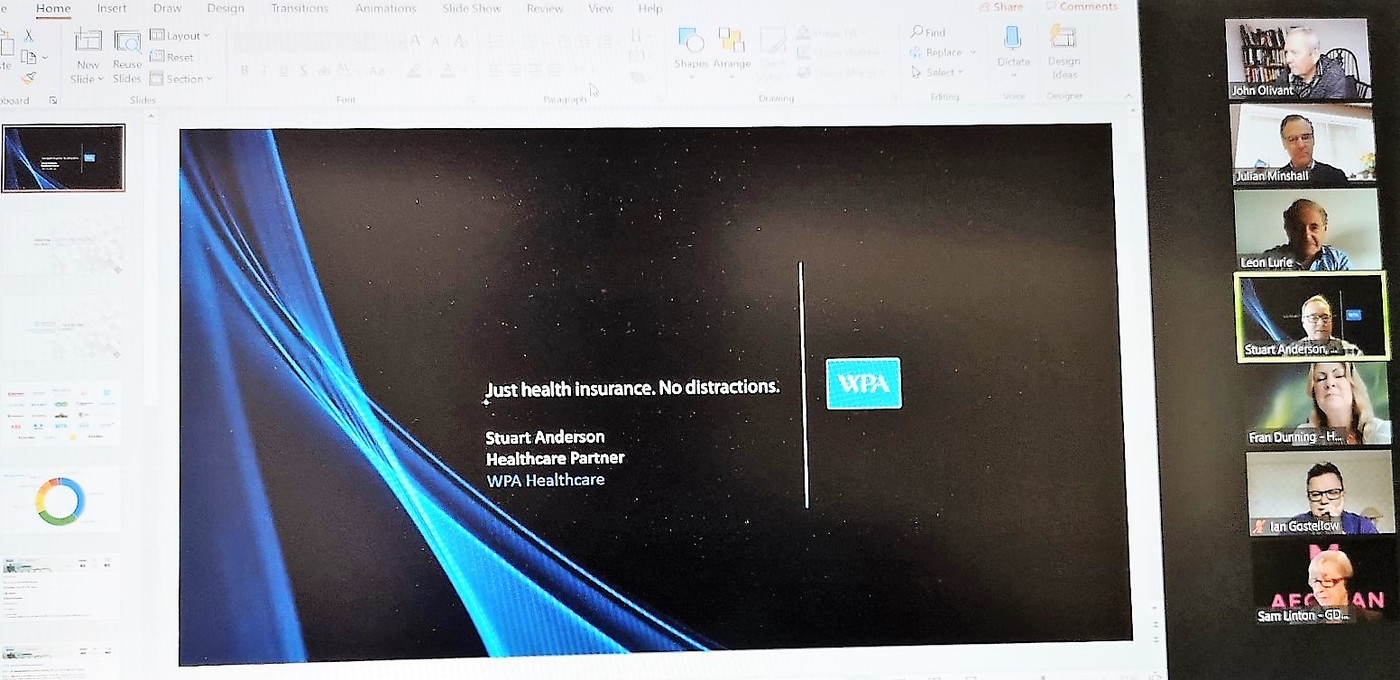
Task: Select the donut chart slide thumbnail
Action: 63,498
